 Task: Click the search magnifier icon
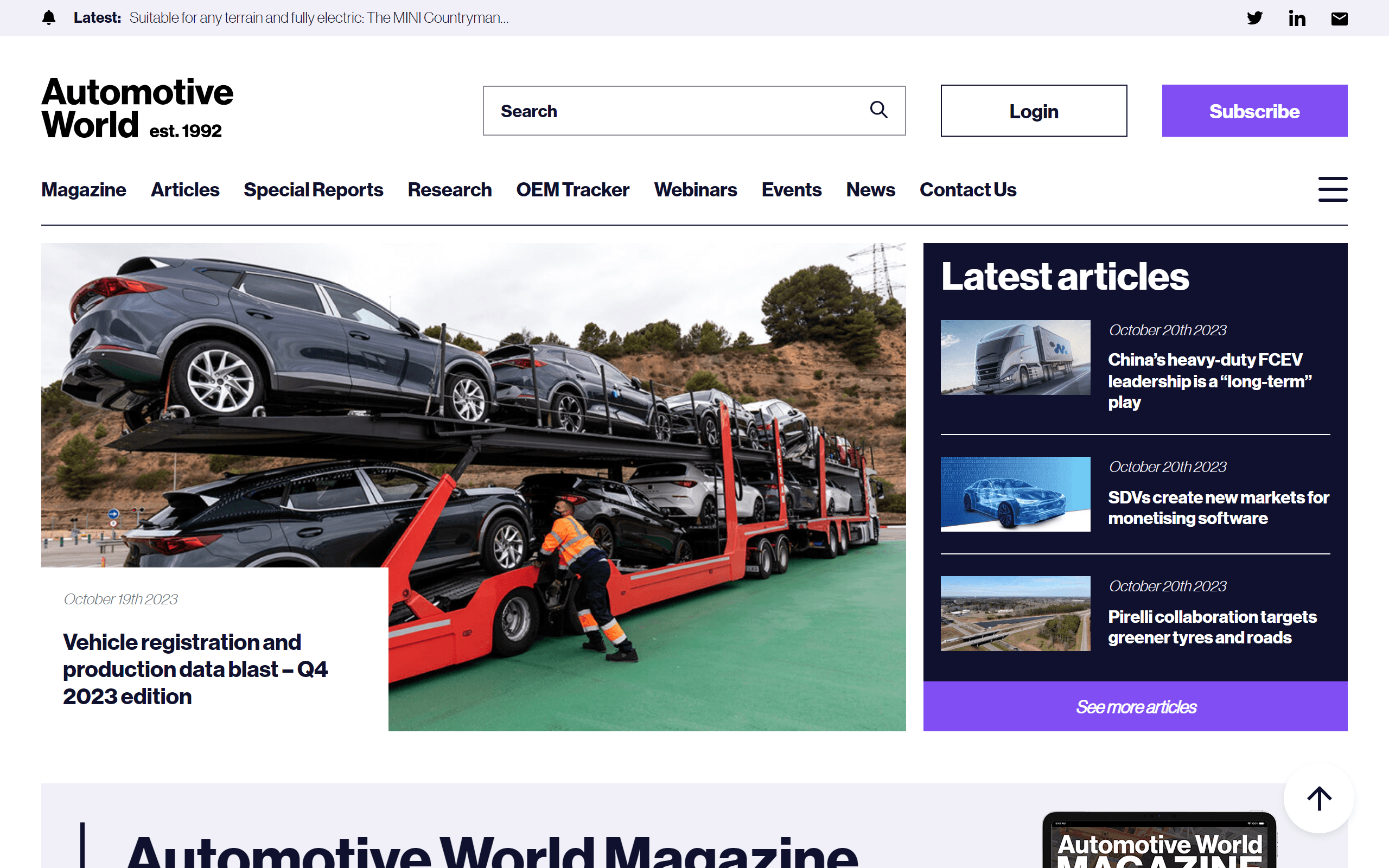point(879,110)
